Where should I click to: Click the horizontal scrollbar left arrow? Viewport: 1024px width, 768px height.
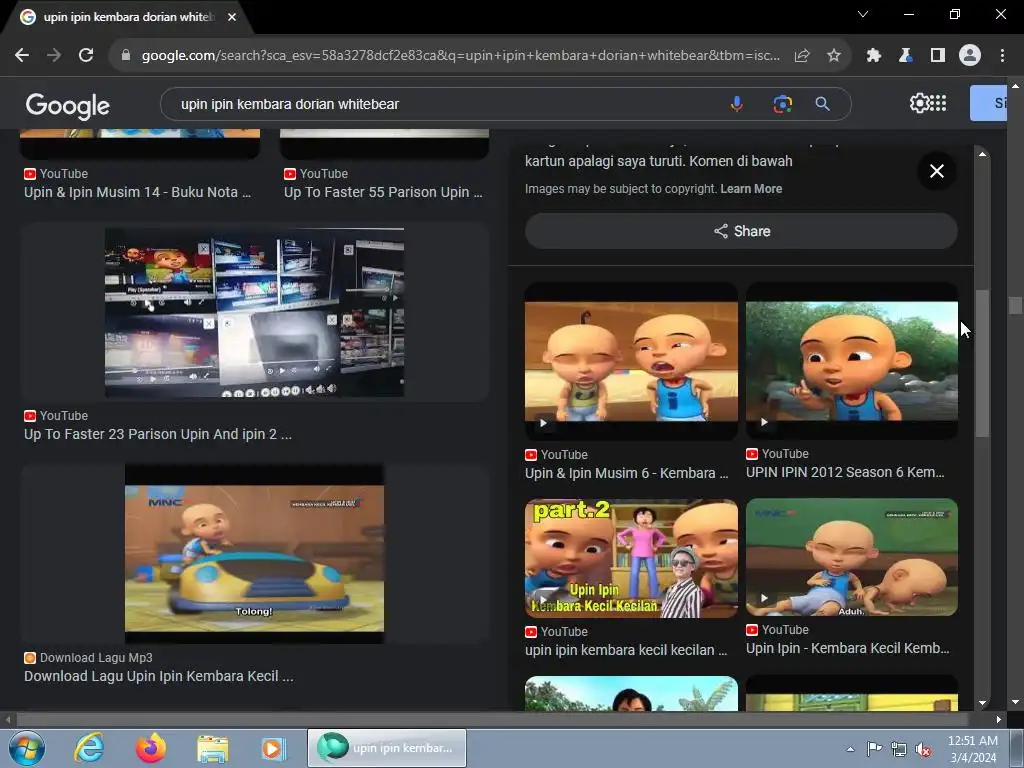point(7,720)
